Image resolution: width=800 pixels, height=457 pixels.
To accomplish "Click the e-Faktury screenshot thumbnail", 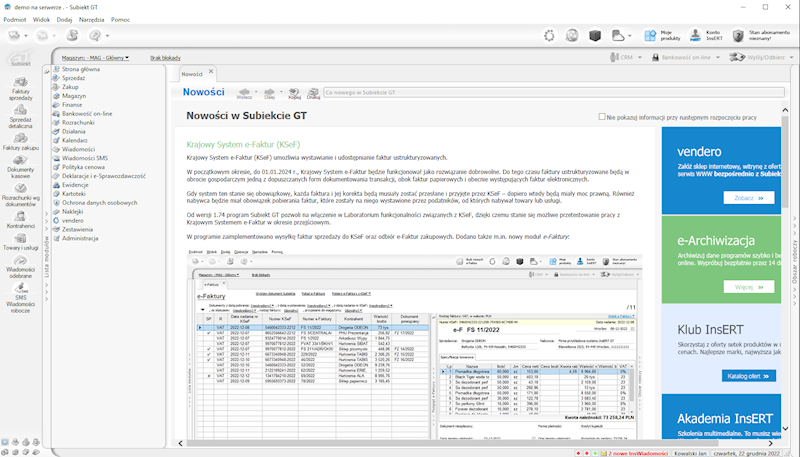I will point(414,344).
